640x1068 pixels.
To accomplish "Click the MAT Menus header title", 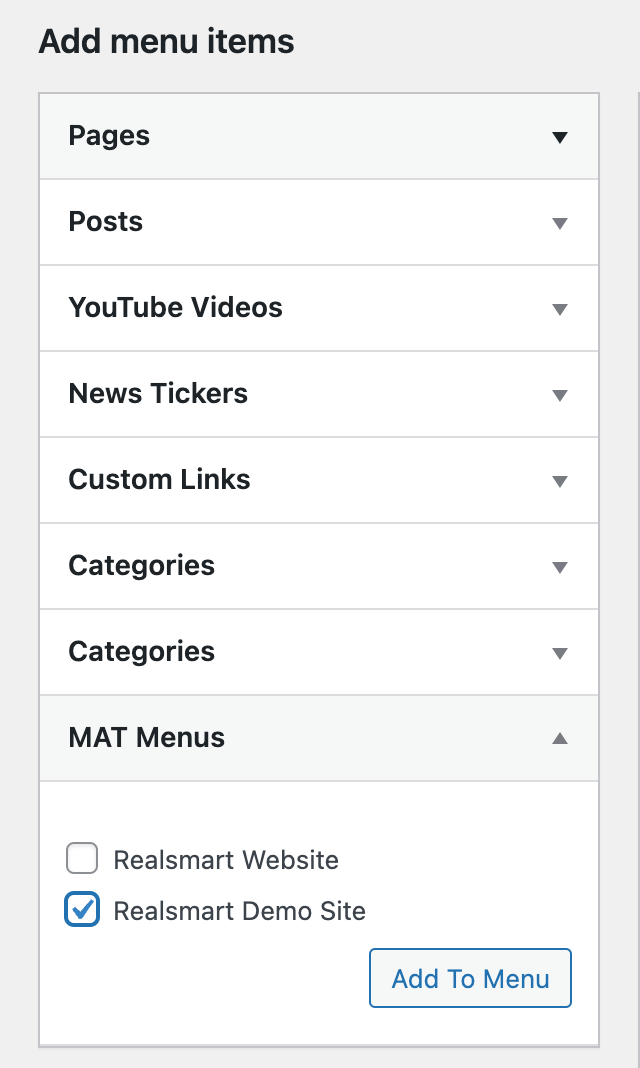I will [146, 737].
